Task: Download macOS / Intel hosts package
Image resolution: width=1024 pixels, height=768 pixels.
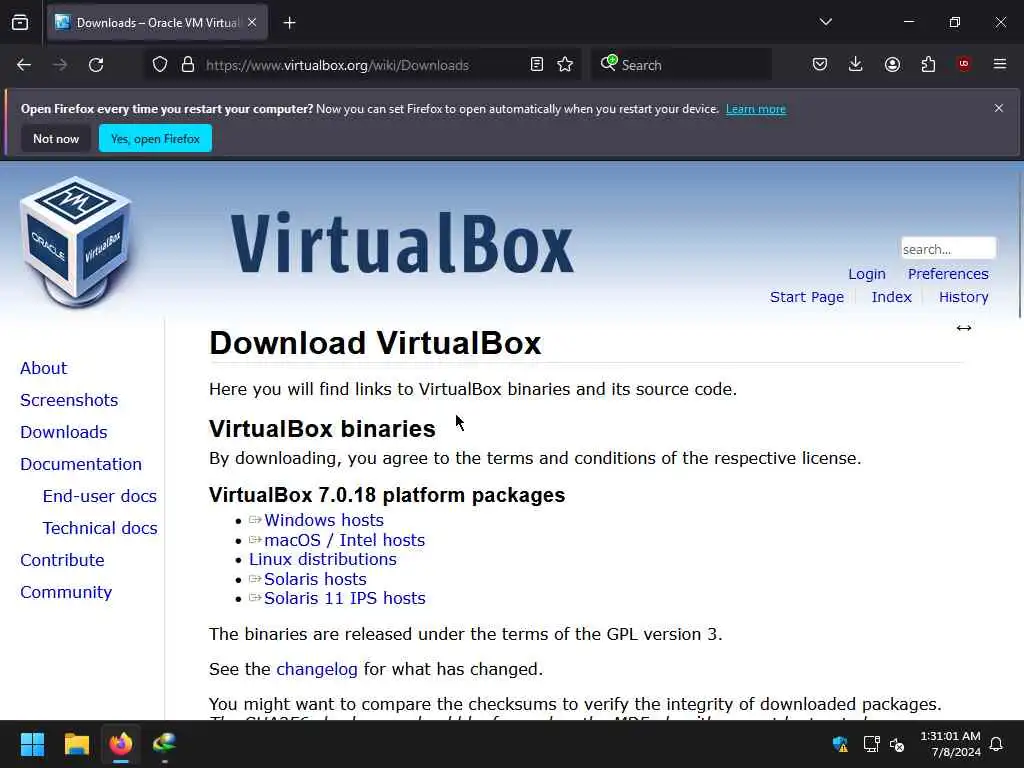Action: click(x=344, y=540)
